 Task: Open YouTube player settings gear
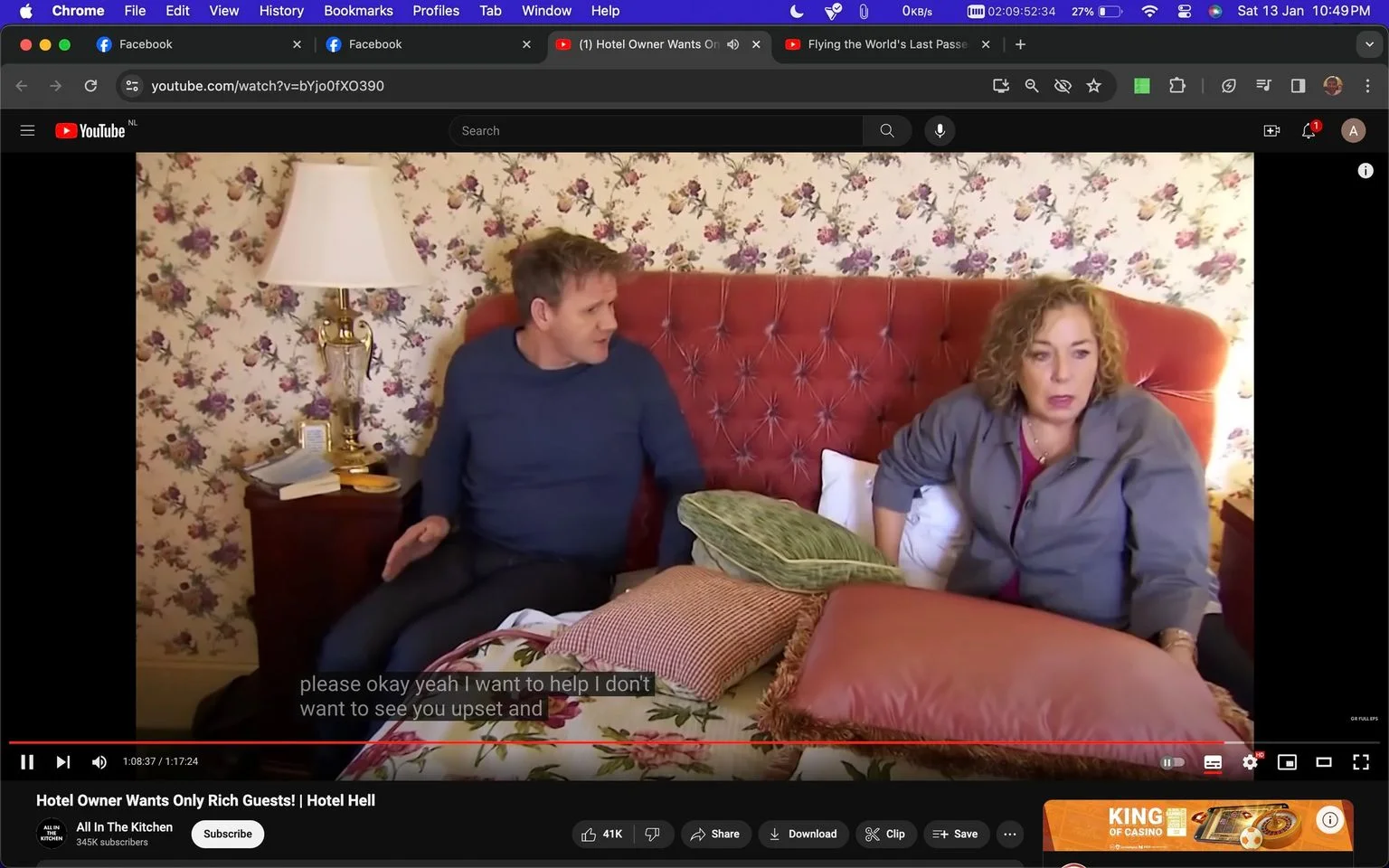pos(1250,762)
